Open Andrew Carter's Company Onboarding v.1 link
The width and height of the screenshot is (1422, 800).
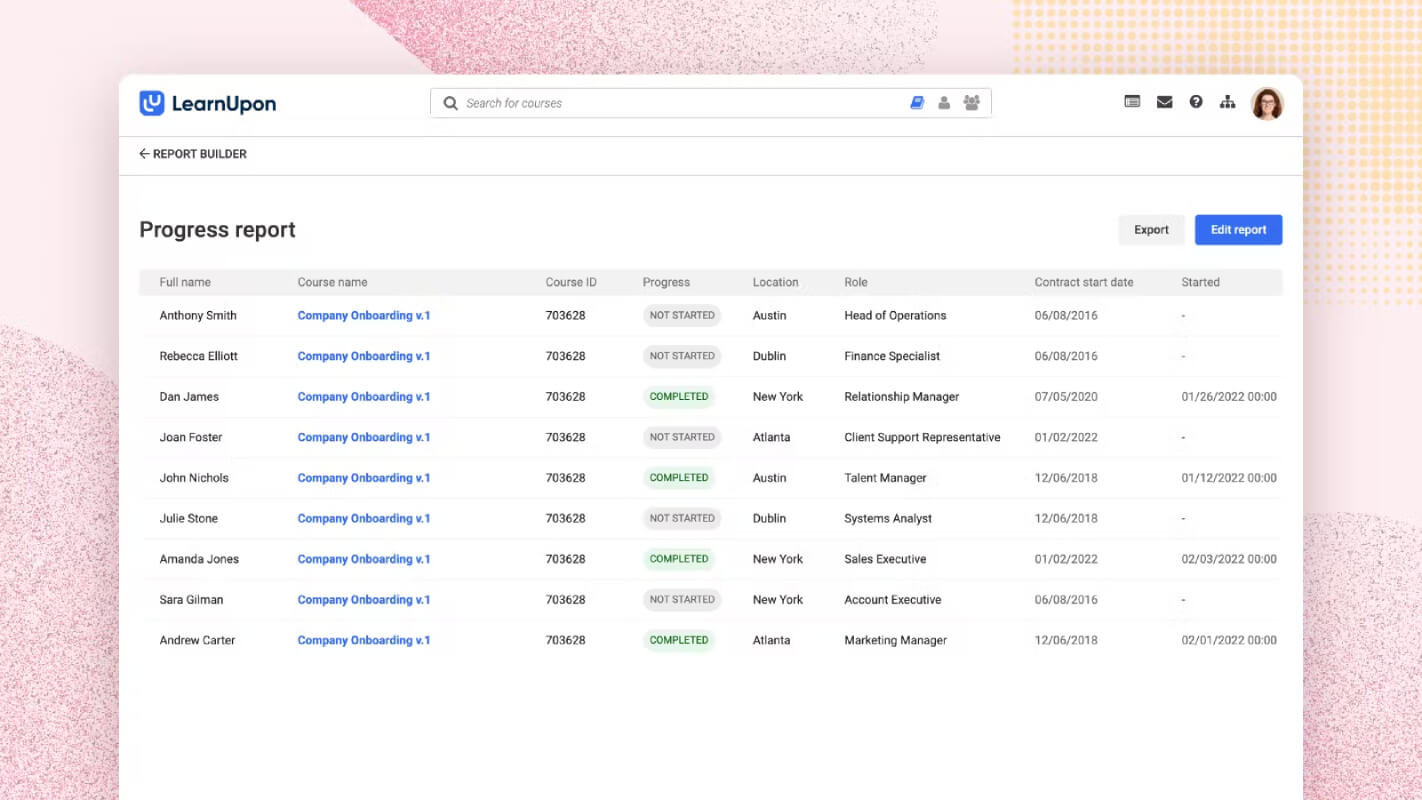click(364, 640)
